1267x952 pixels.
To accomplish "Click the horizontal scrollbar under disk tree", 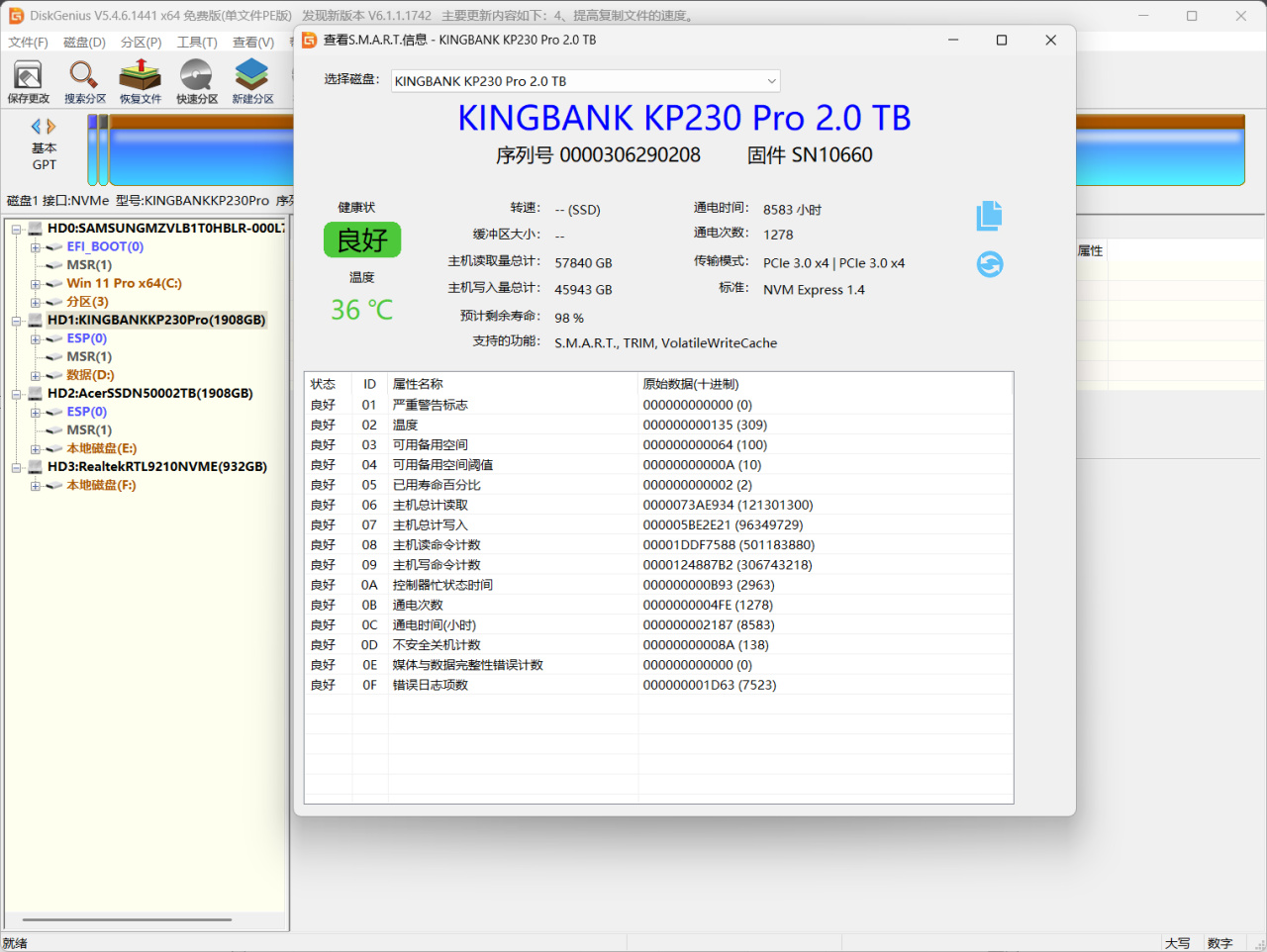I will (126, 919).
